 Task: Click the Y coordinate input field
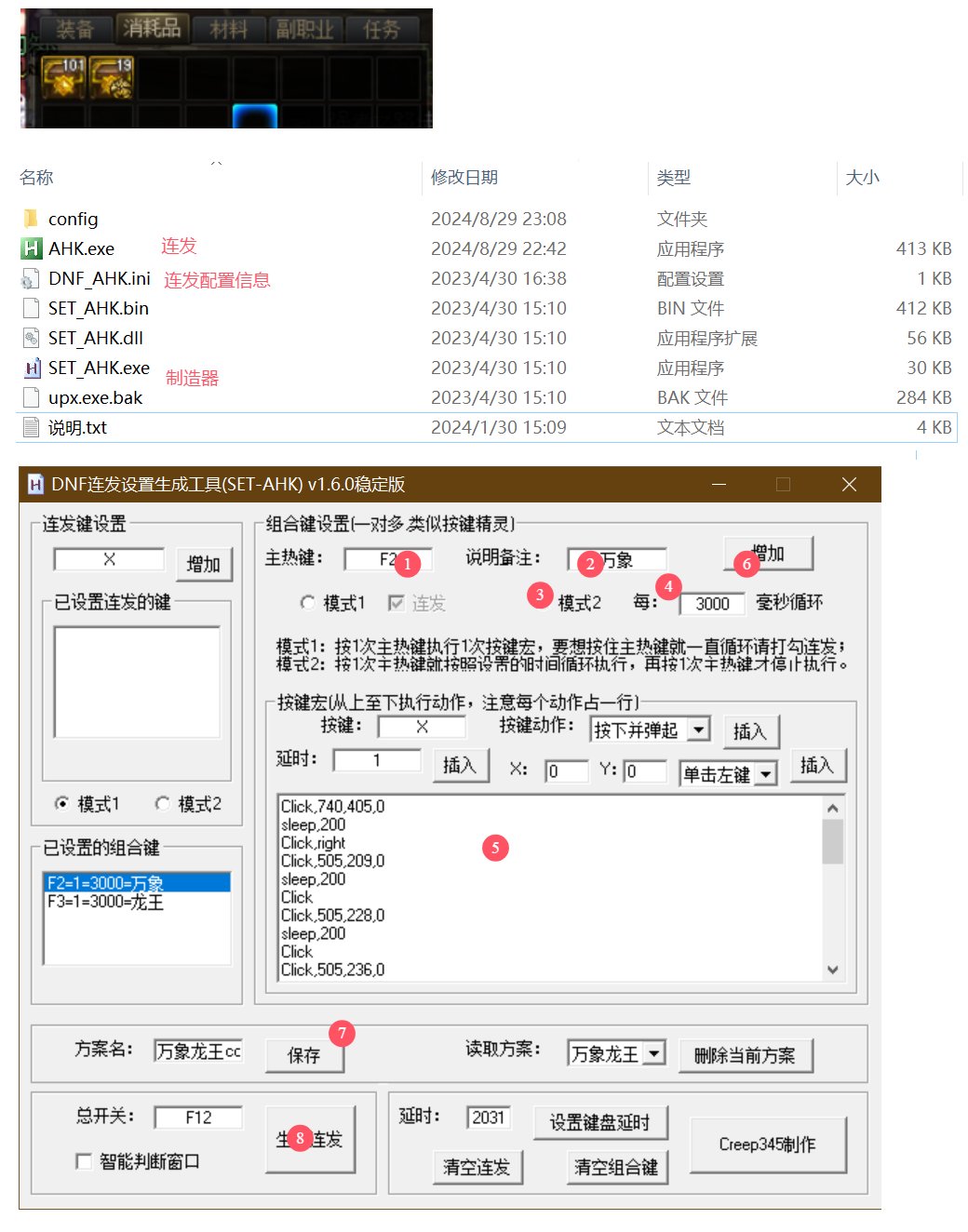coord(646,770)
